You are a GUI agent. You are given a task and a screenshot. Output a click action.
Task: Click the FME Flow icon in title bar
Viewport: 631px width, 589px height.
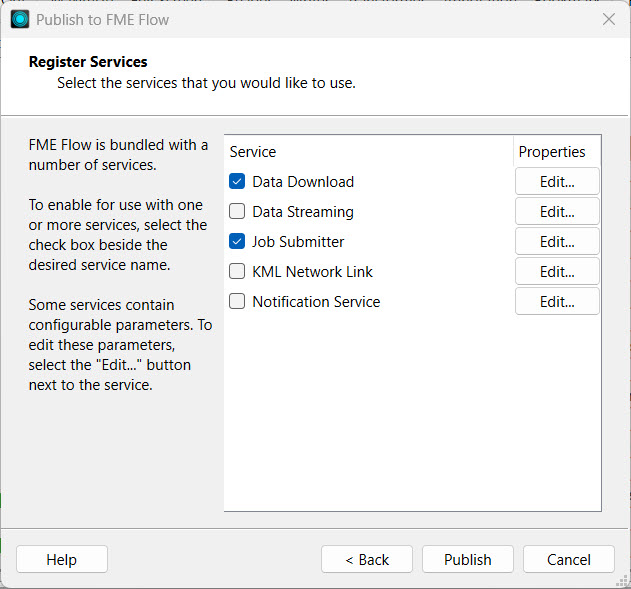click(x=20, y=19)
